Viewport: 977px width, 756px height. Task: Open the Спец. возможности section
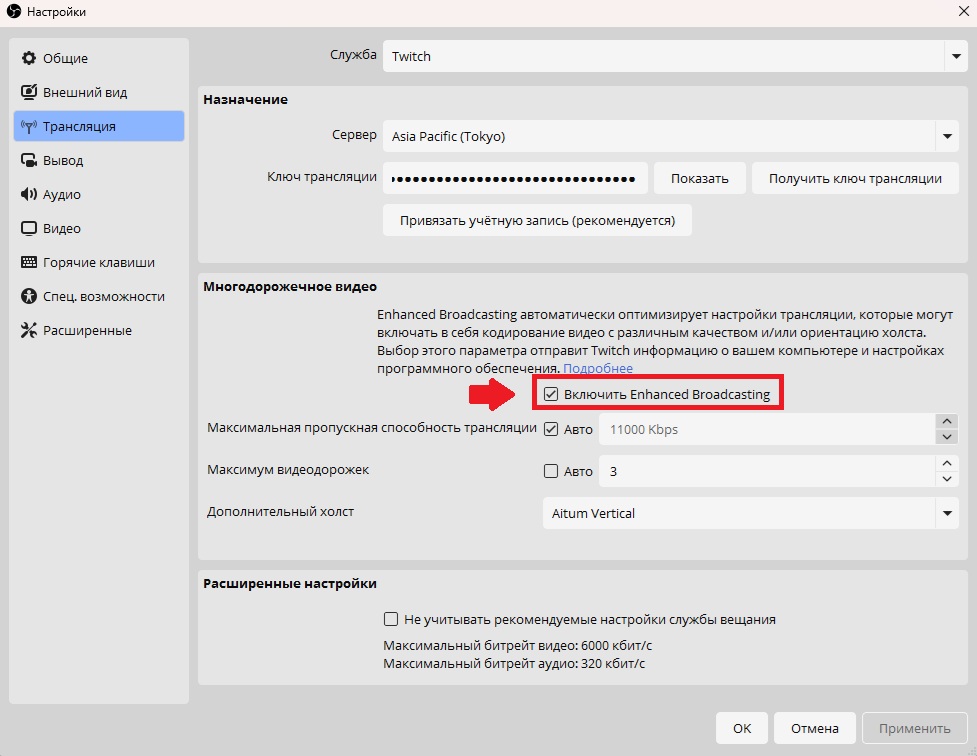click(x=99, y=296)
